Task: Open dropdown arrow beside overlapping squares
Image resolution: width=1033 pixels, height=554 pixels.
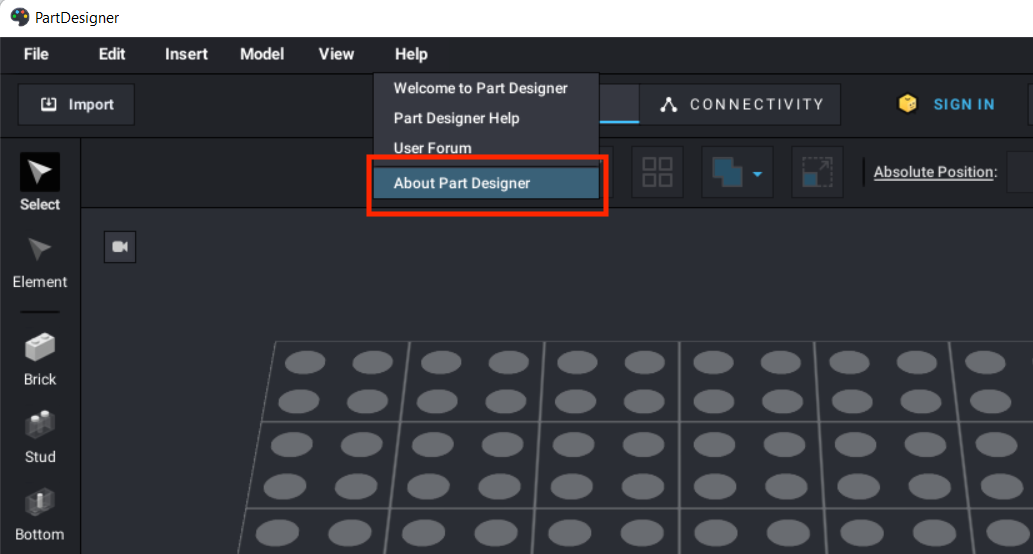Action: pyautogui.click(x=758, y=174)
